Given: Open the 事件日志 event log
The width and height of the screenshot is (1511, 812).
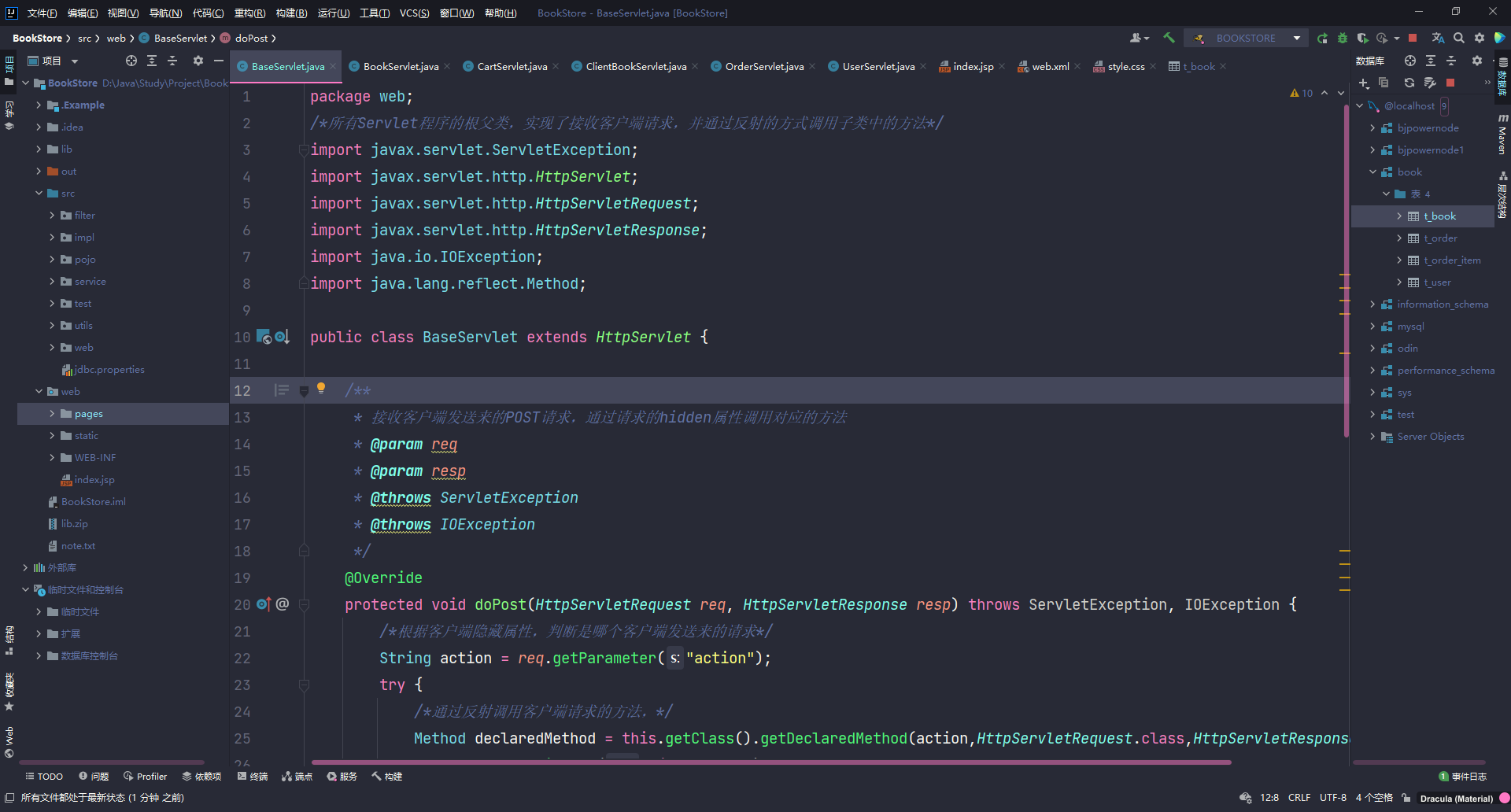Looking at the screenshot, I should coord(1462,777).
